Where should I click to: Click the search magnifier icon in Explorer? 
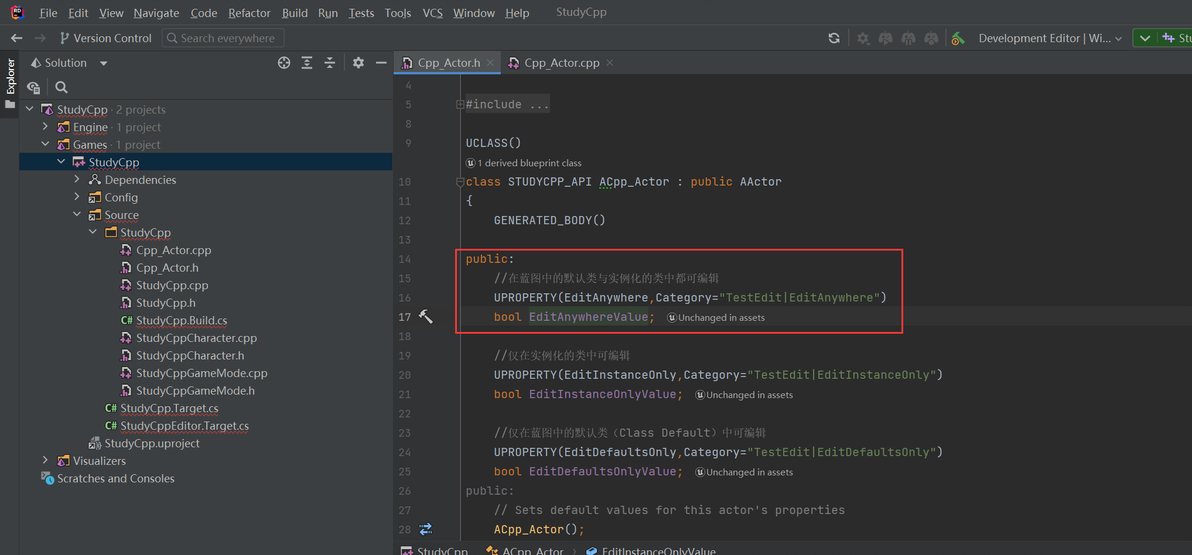pyautogui.click(x=61, y=88)
